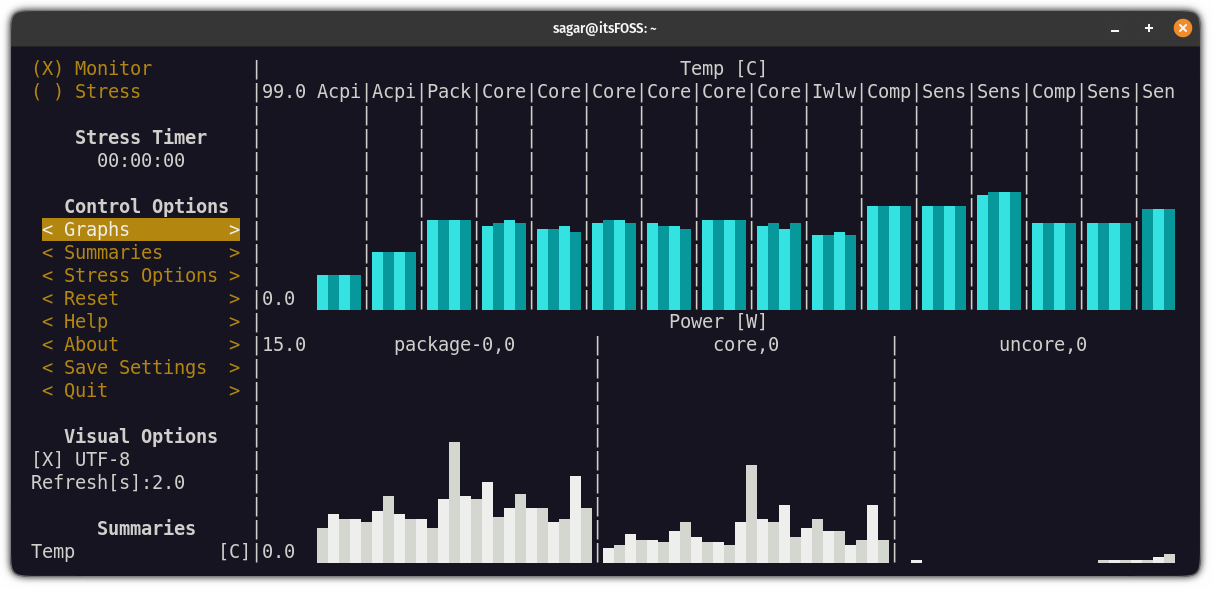Select Quit to exit s-tui
Viewport: 1213px width, 589px height.
pos(140,390)
